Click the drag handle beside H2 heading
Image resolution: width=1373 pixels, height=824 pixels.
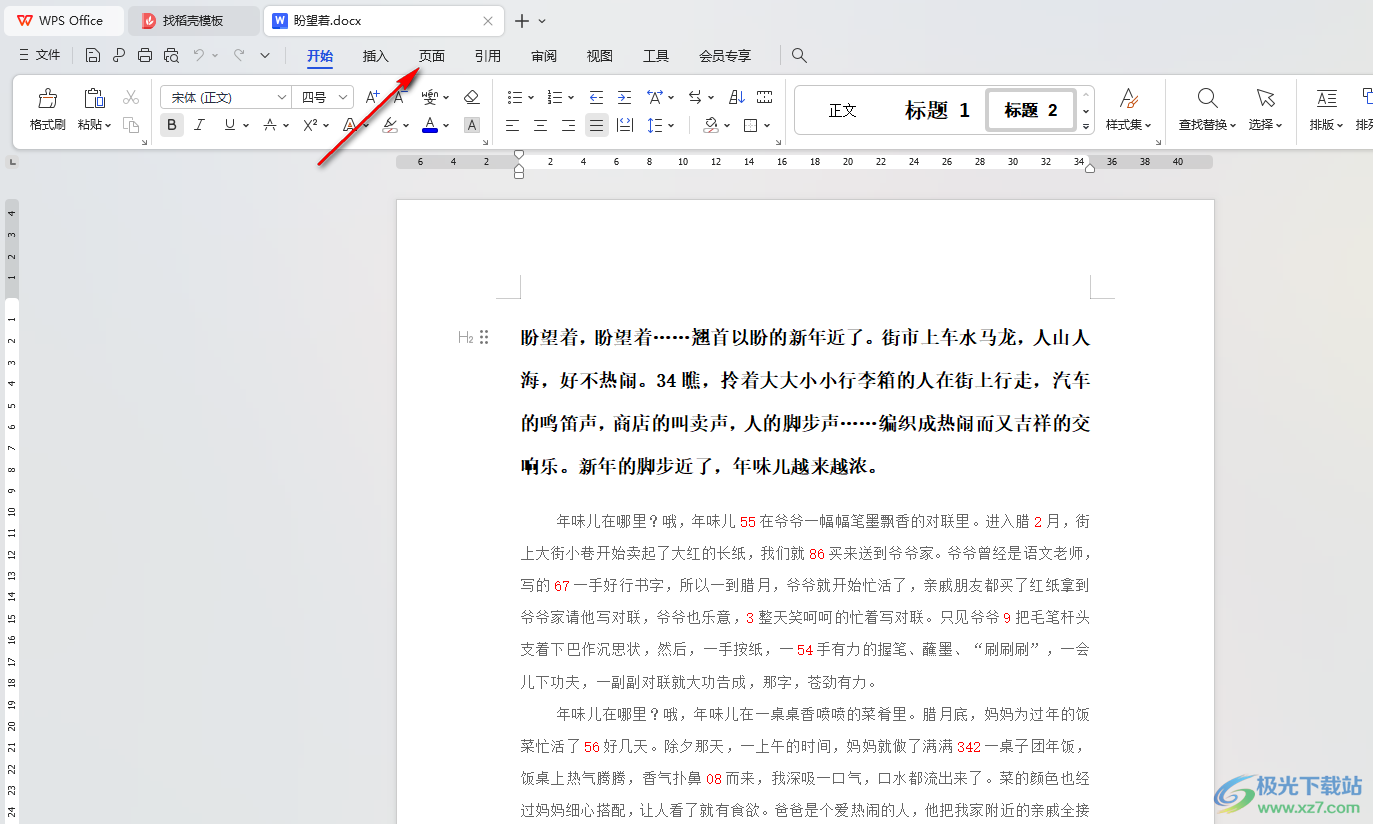pos(484,337)
